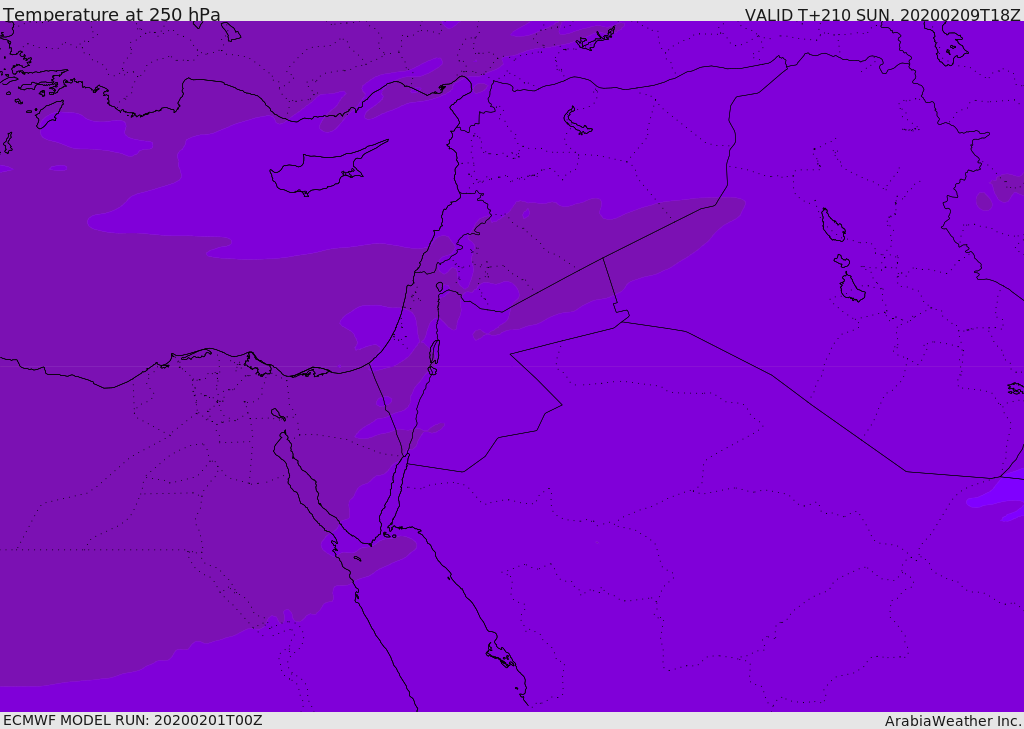1024x729 pixels.
Task: Select the 'ArabiaWeather Inc.' credit text
Action: click(953, 721)
